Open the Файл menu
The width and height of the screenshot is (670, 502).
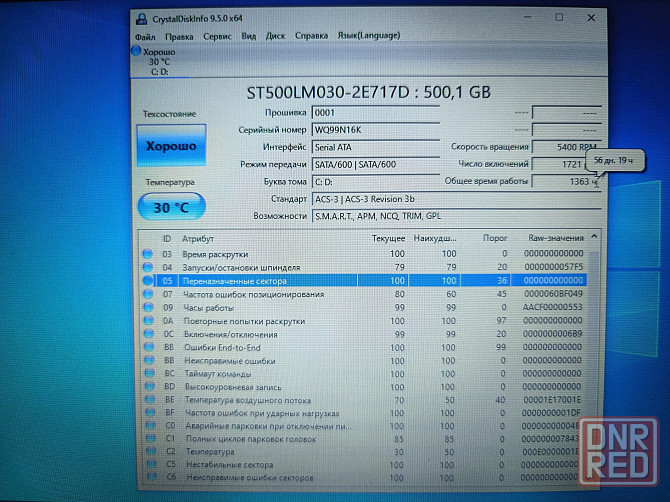click(x=145, y=37)
